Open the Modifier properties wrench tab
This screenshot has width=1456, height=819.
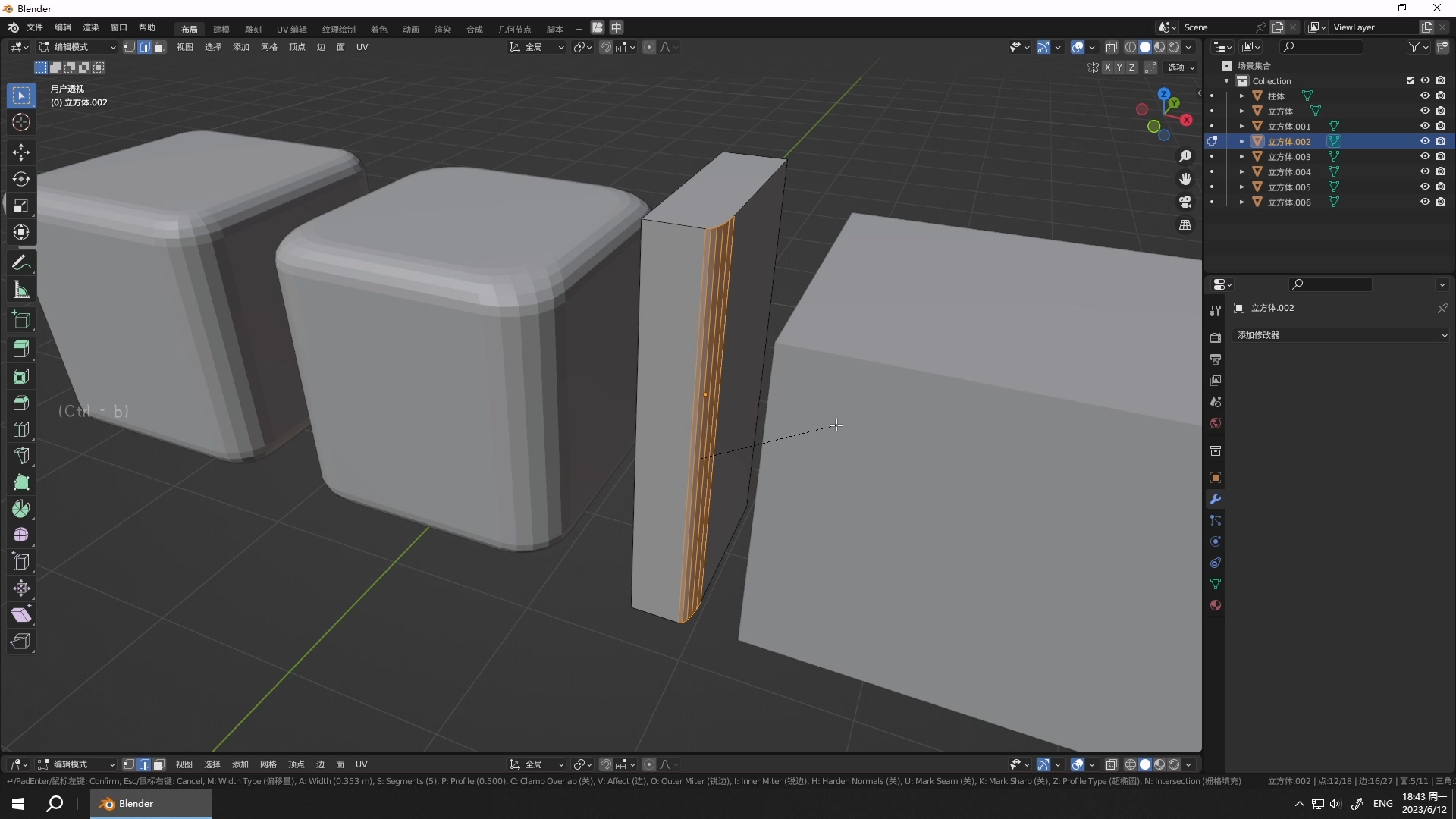1216,500
